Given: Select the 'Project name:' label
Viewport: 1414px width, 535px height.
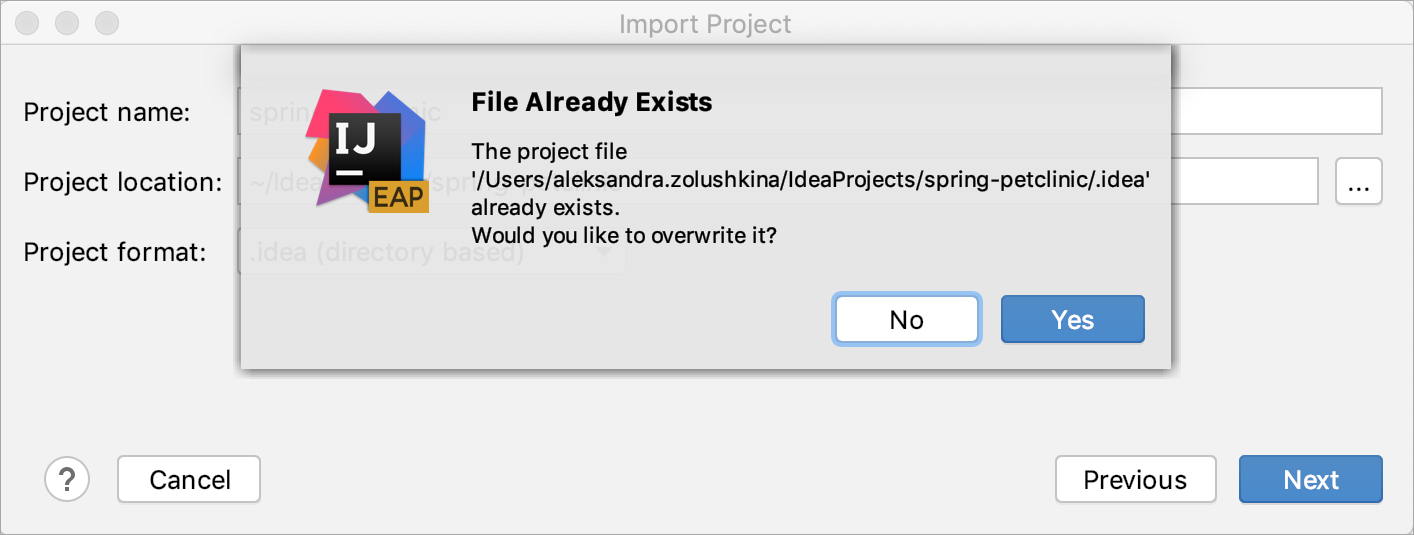Looking at the screenshot, I should point(107,112).
